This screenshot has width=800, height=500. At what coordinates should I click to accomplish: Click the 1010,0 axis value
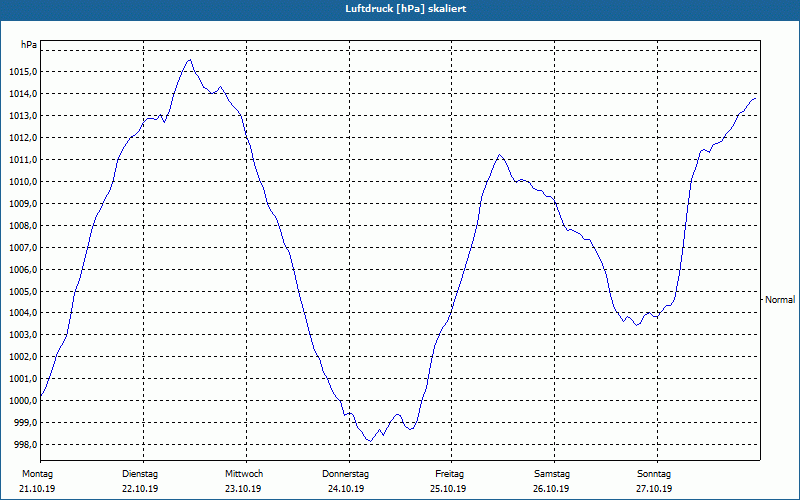[x=23, y=182]
